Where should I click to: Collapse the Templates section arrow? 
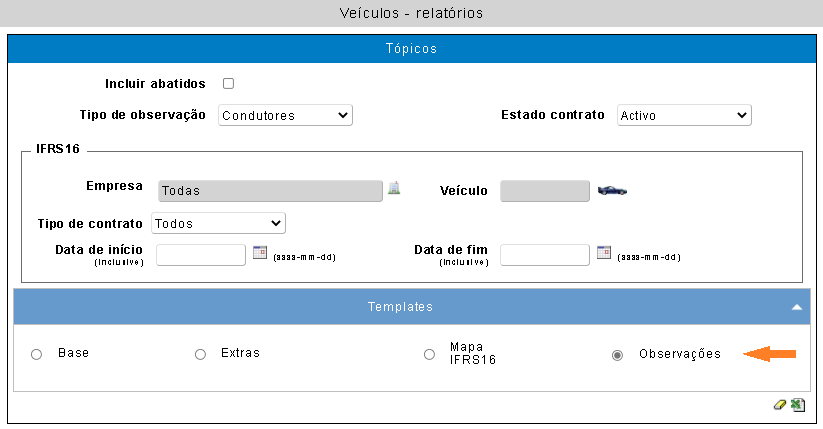click(x=797, y=307)
